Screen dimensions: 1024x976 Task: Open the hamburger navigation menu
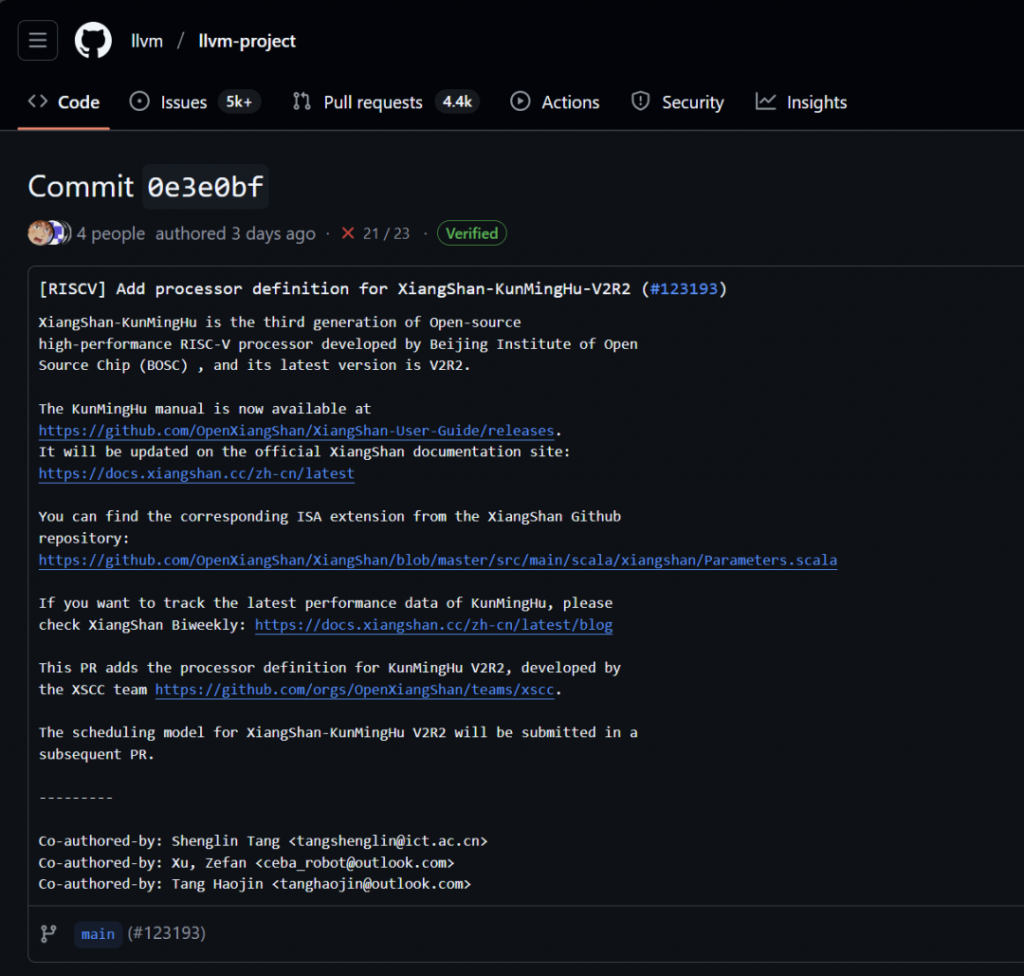click(38, 41)
